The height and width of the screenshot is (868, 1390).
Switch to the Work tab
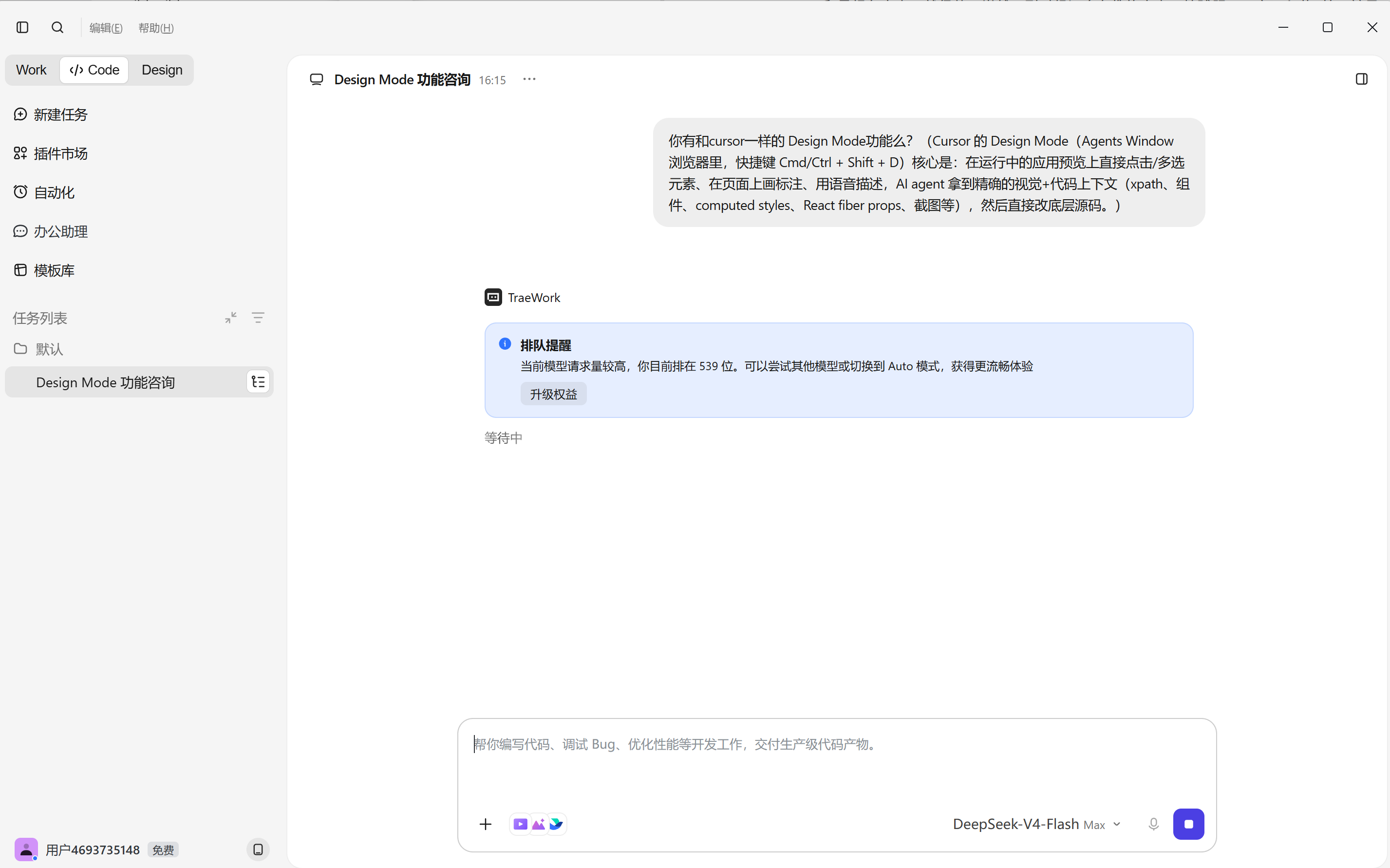[31, 70]
